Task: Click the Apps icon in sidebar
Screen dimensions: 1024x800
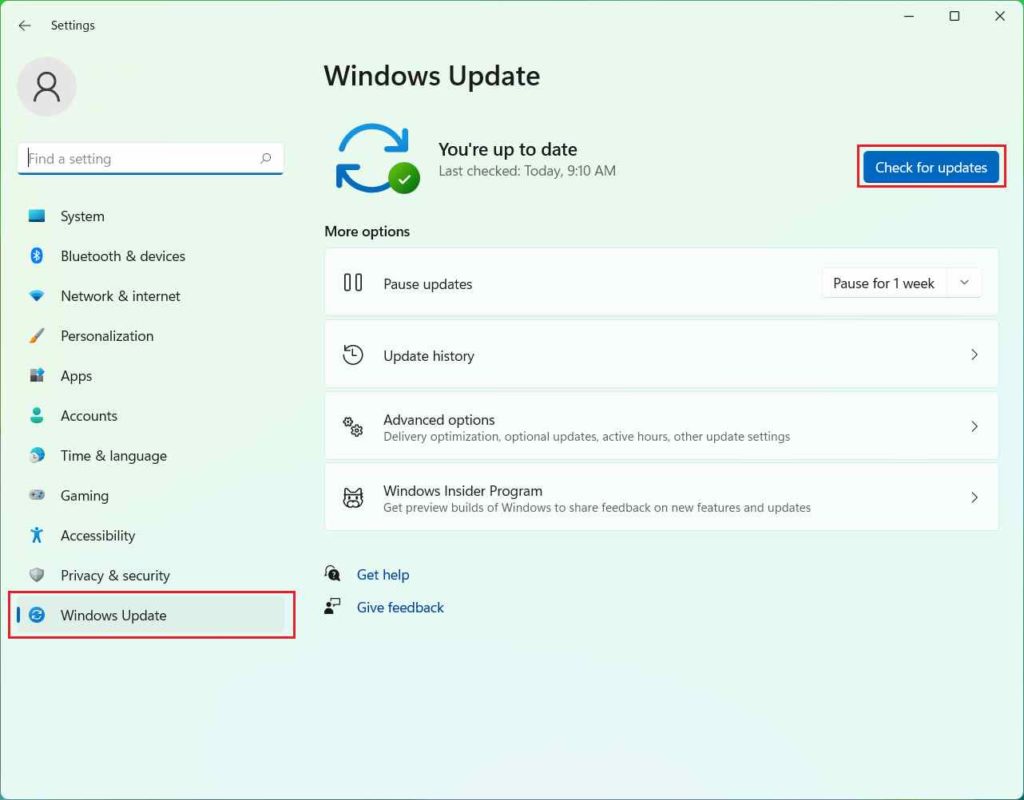Action: 37,376
